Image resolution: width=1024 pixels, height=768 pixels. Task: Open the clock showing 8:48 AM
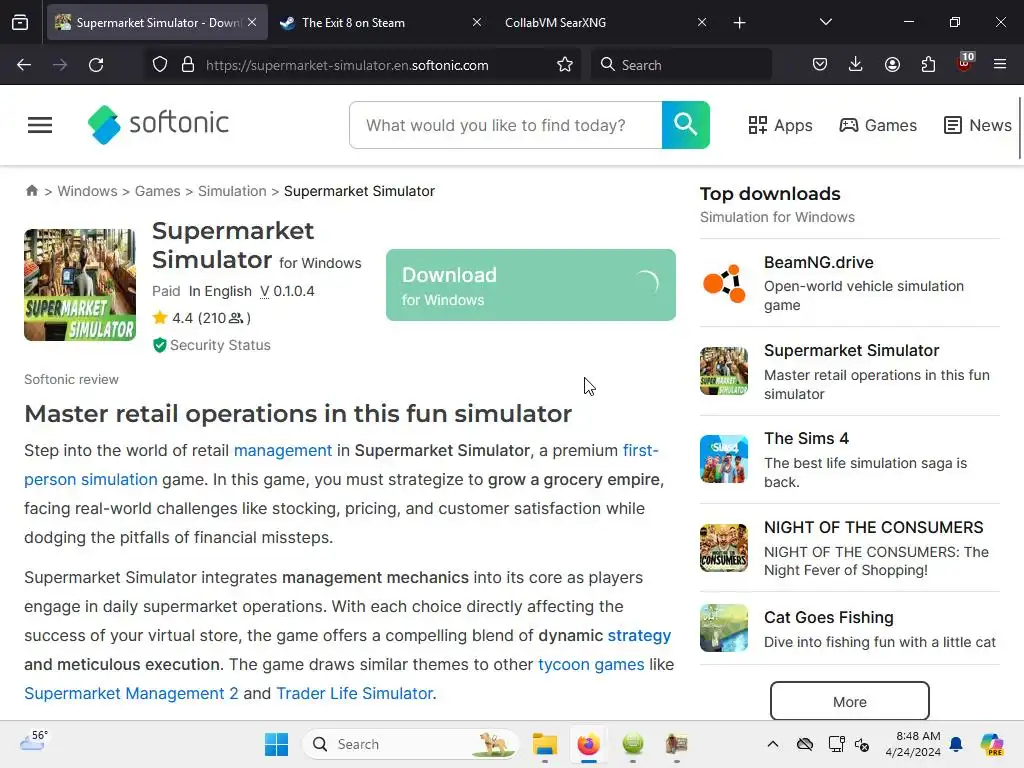(913, 744)
